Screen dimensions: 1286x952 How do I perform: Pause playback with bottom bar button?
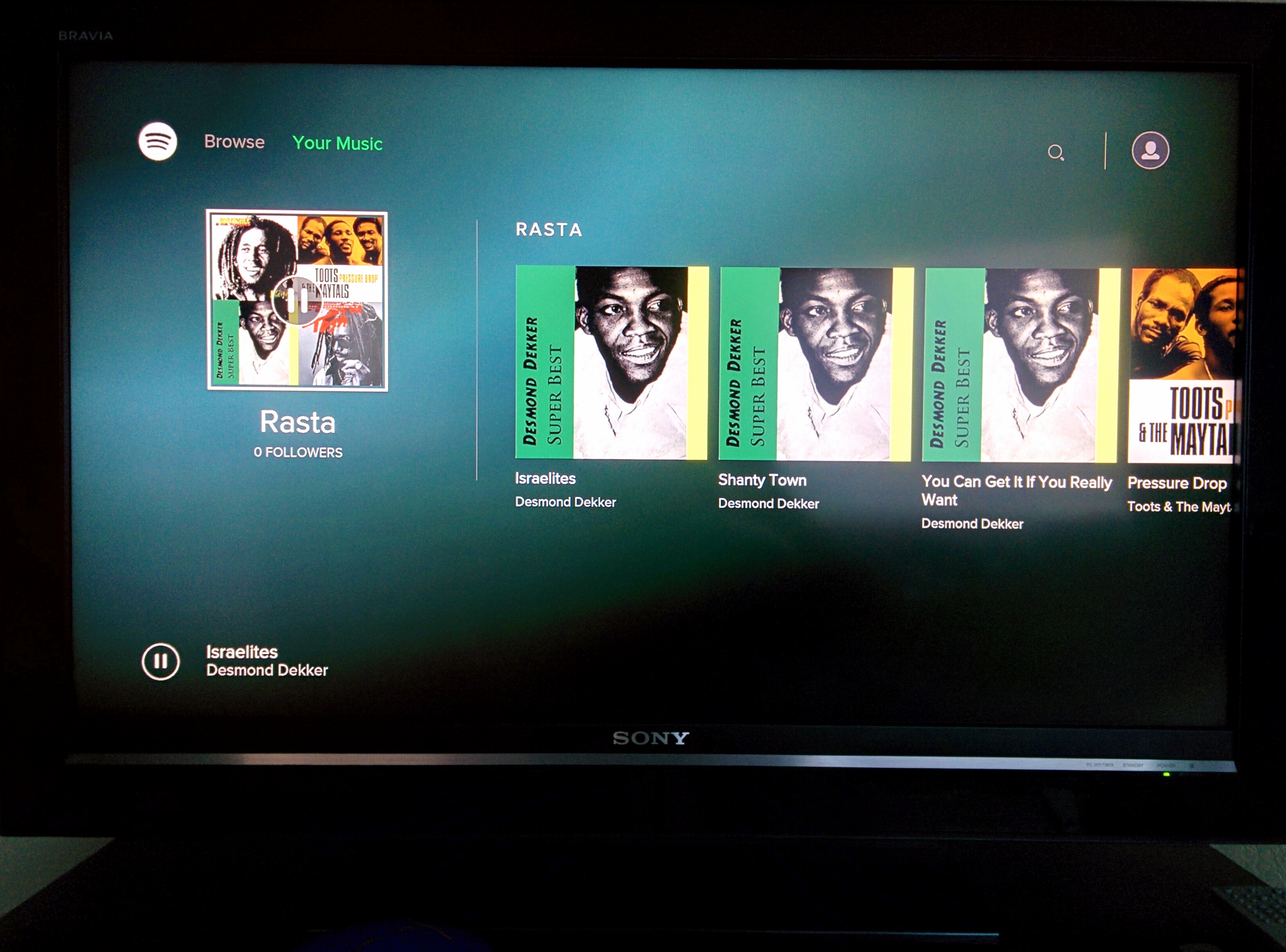coord(160,661)
